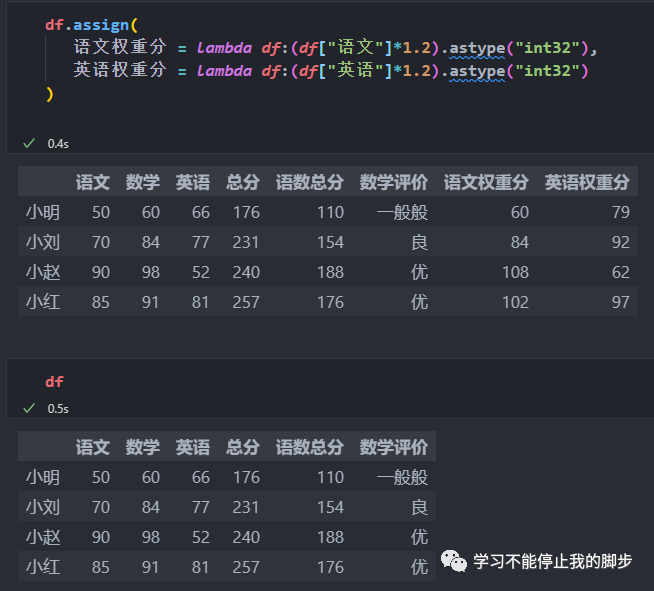Viewport: 654px width, 591px height.
Task: Click 231 in the second table
Action: coord(246,507)
